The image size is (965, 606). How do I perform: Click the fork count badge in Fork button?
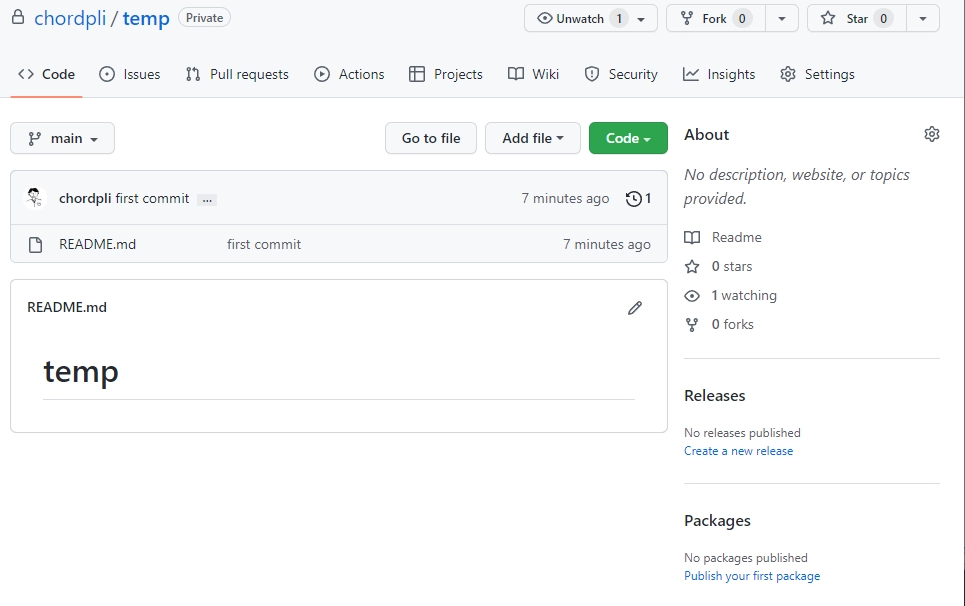click(x=742, y=19)
